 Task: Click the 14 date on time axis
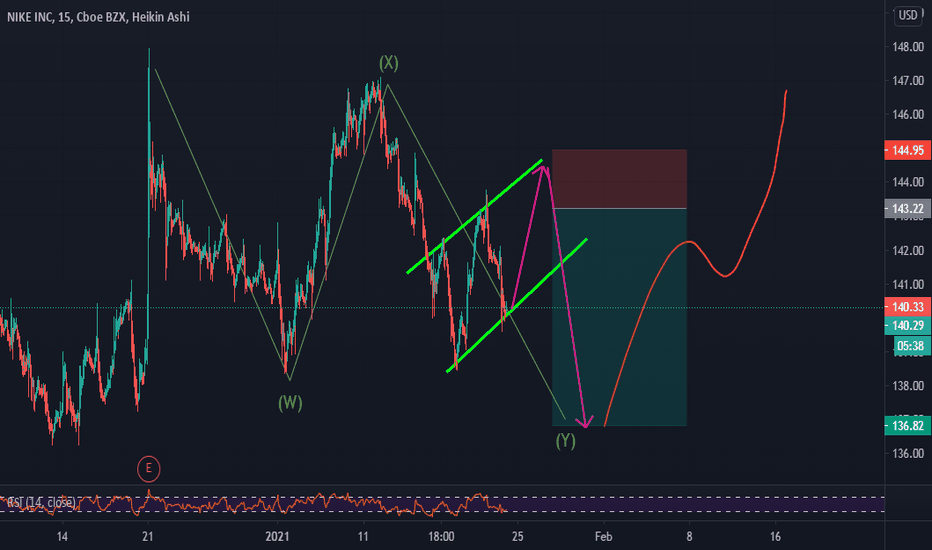tap(62, 537)
